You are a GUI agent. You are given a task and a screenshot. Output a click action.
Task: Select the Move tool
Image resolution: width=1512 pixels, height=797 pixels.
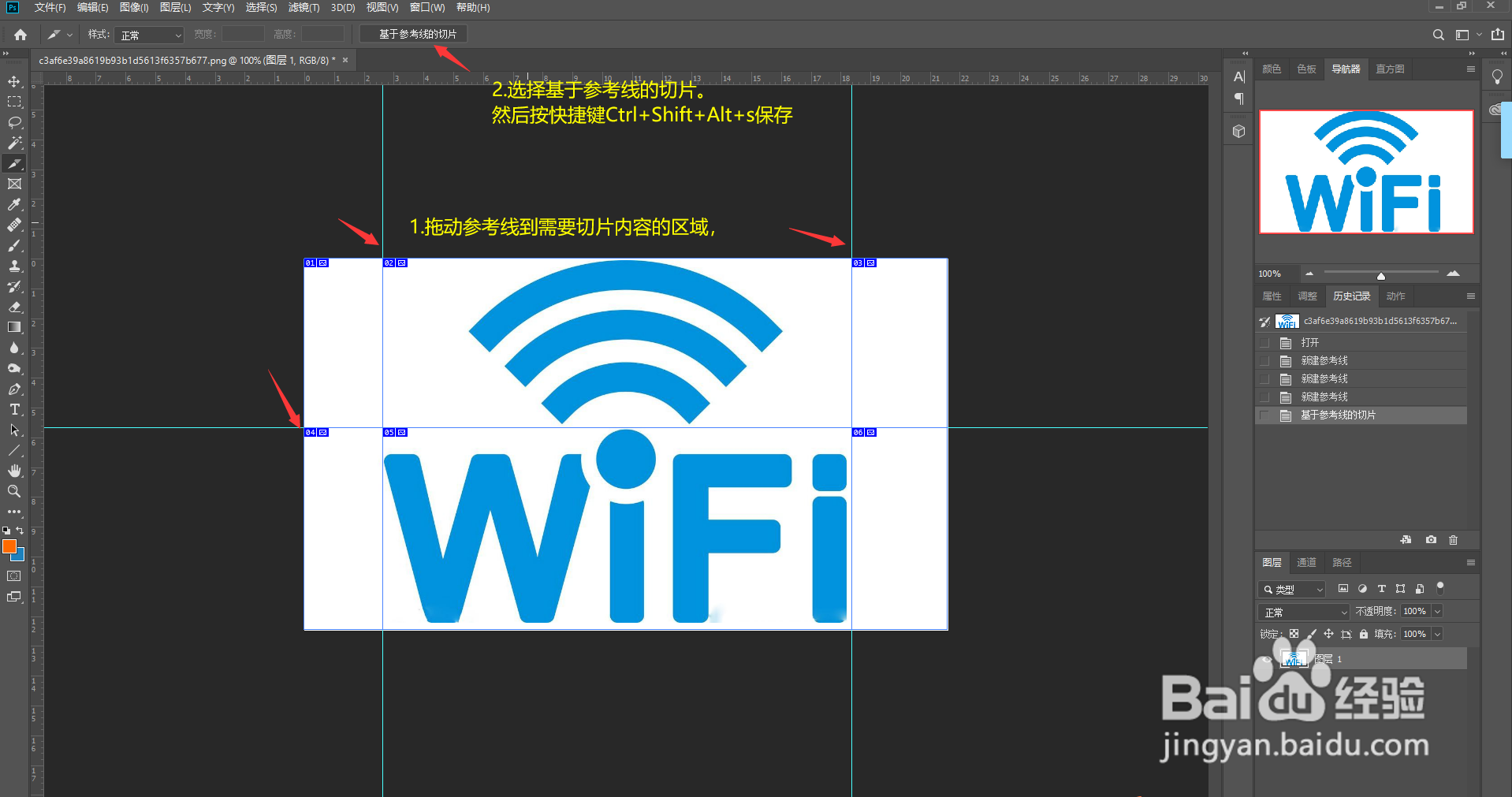[14, 81]
